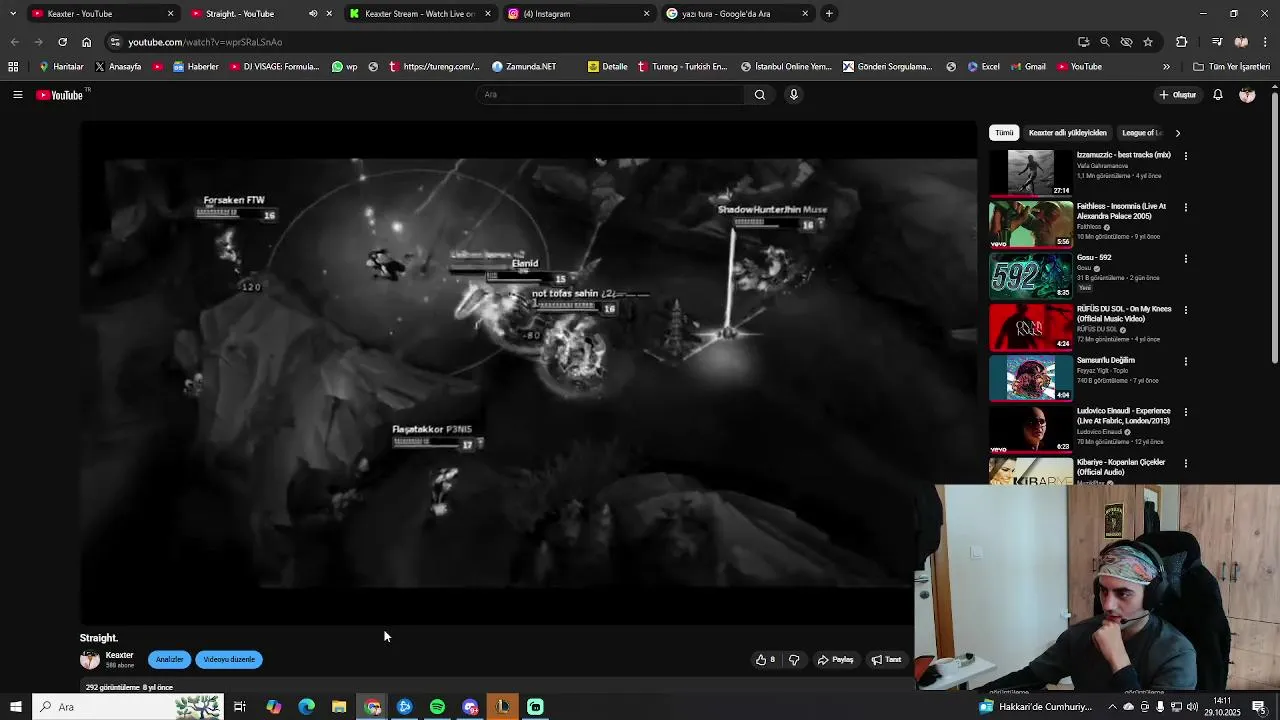Like the video with thumbs up

tap(766, 660)
